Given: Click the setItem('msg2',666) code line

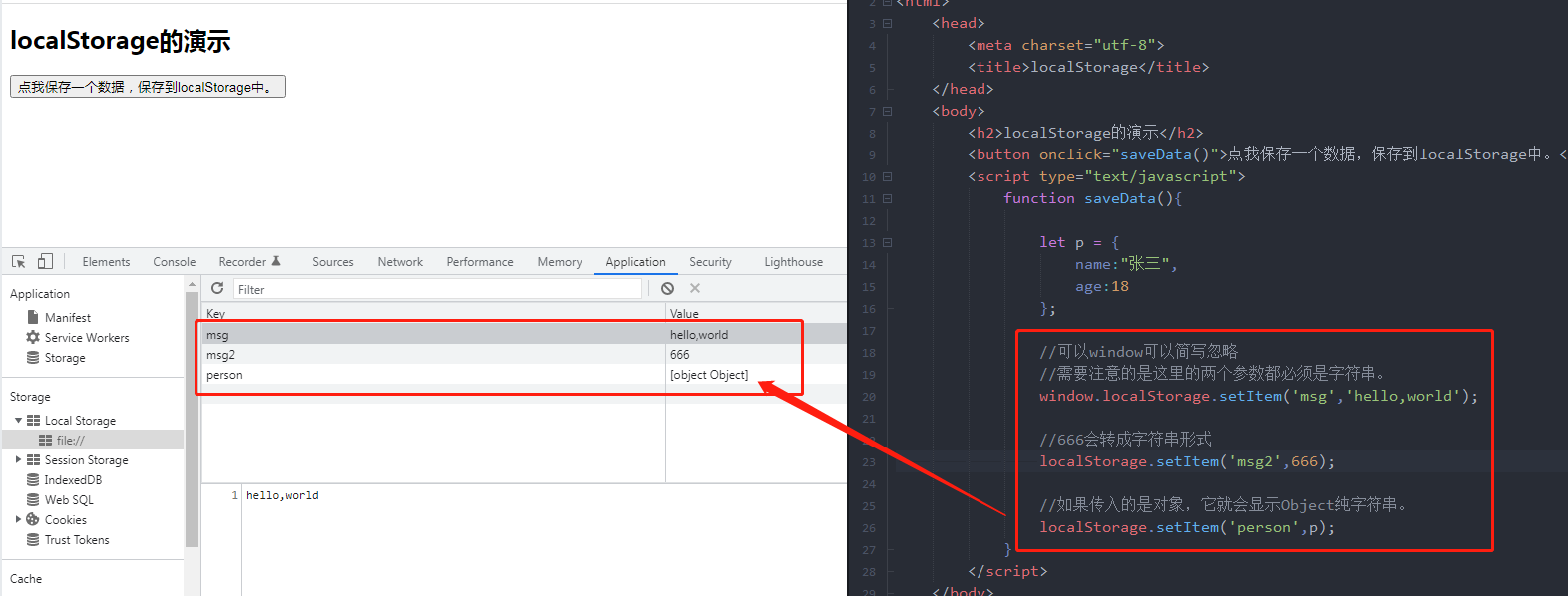Looking at the screenshot, I should pos(1187,461).
